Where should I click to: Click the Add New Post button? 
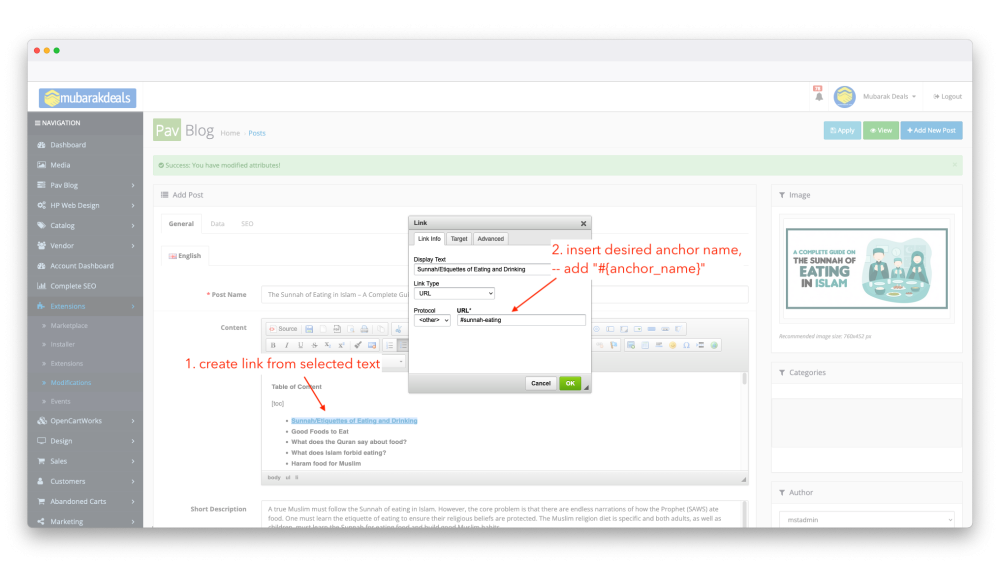pos(931,131)
